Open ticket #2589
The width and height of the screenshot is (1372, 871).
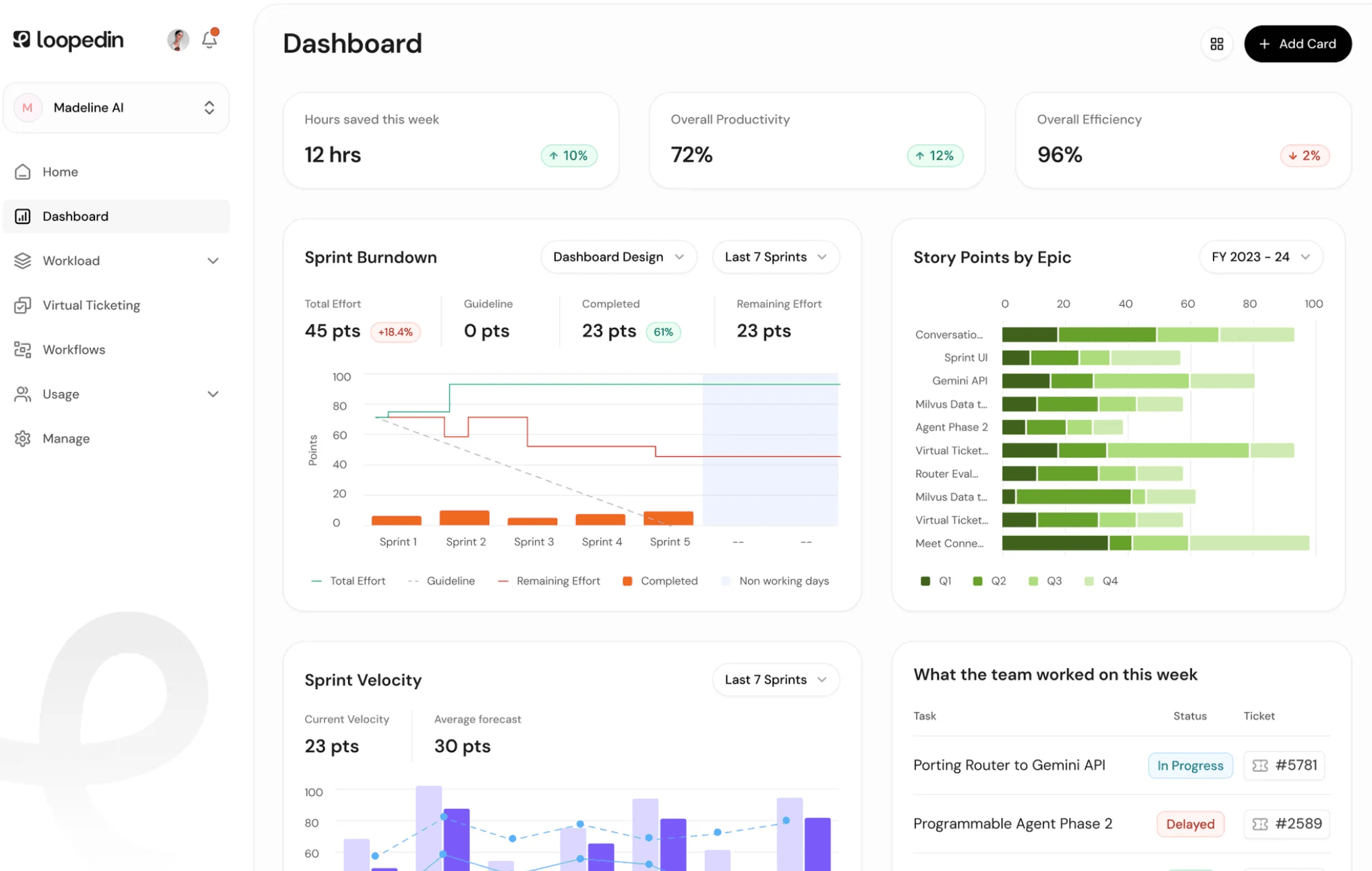pos(1287,824)
